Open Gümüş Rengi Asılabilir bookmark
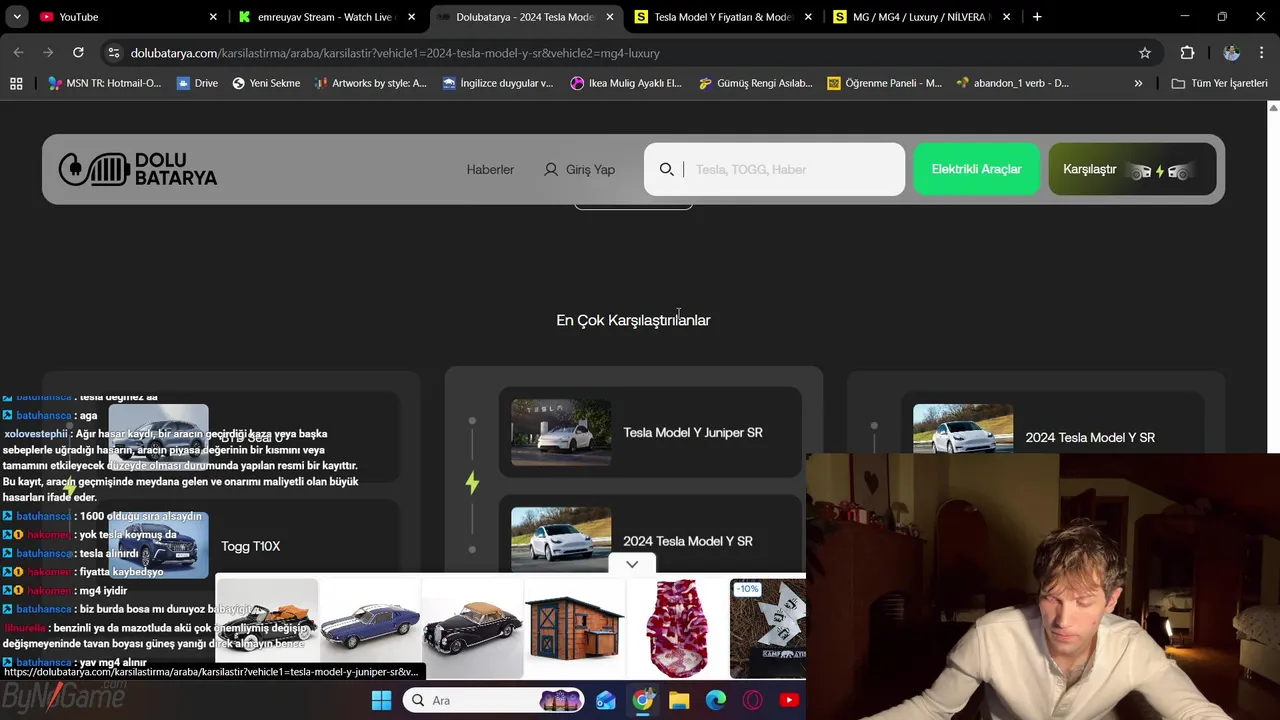This screenshot has width=1280, height=720. (755, 83)
